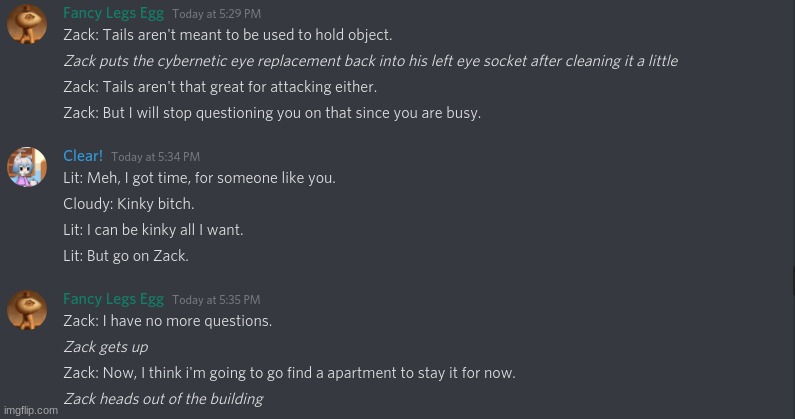Click the imgflip.com watermark
Screen dimensions: 795x419
click(30, 410)
